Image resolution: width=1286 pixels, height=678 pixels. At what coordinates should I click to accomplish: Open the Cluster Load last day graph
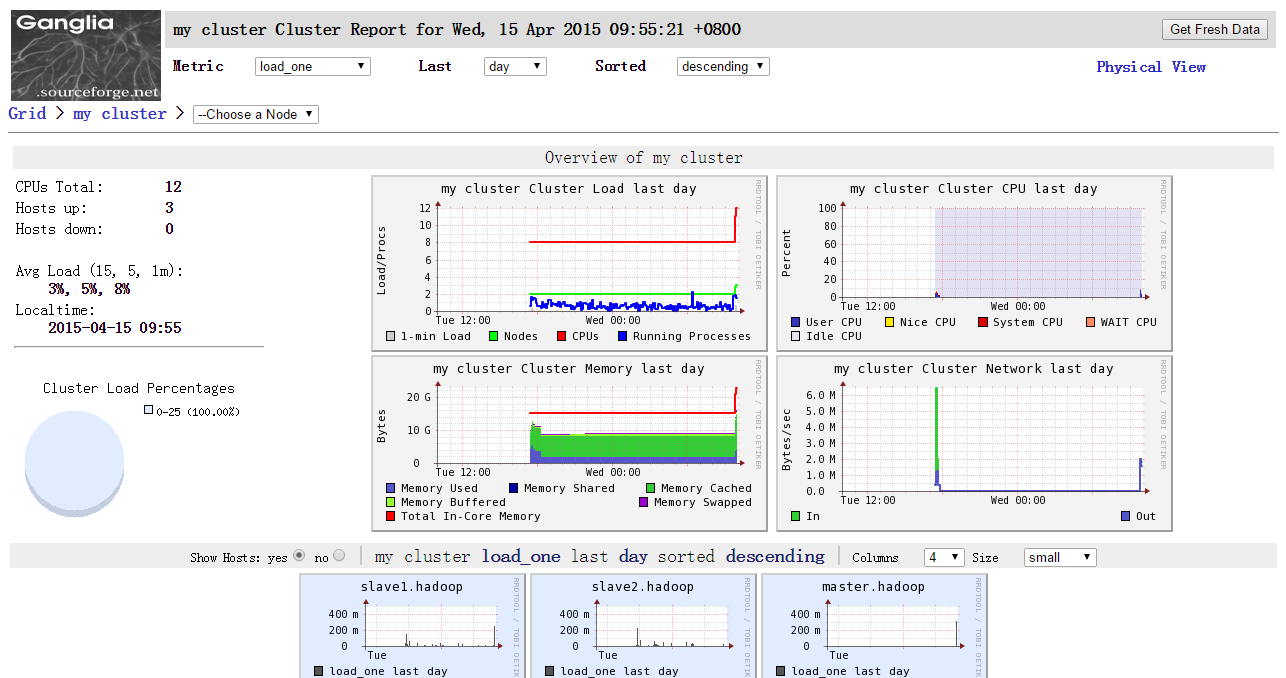[569, 264]
